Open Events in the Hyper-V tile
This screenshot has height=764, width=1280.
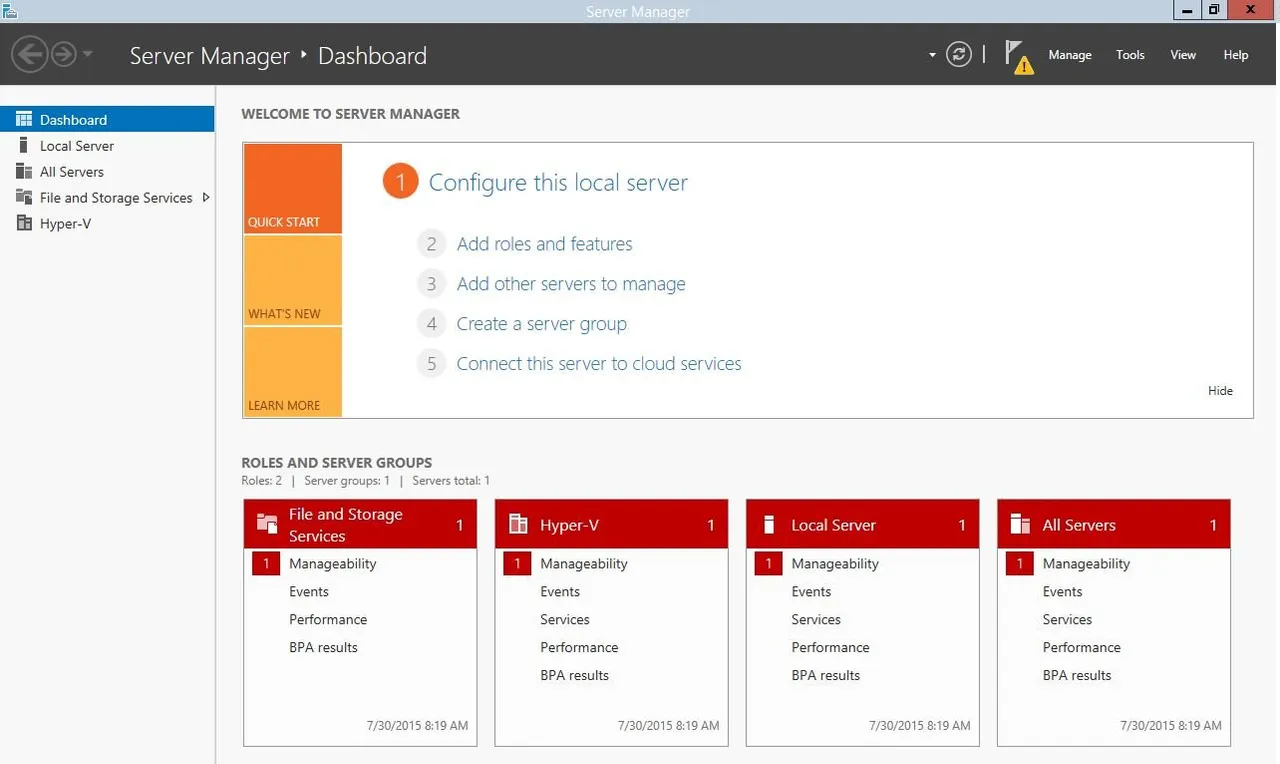click(560, 592)
